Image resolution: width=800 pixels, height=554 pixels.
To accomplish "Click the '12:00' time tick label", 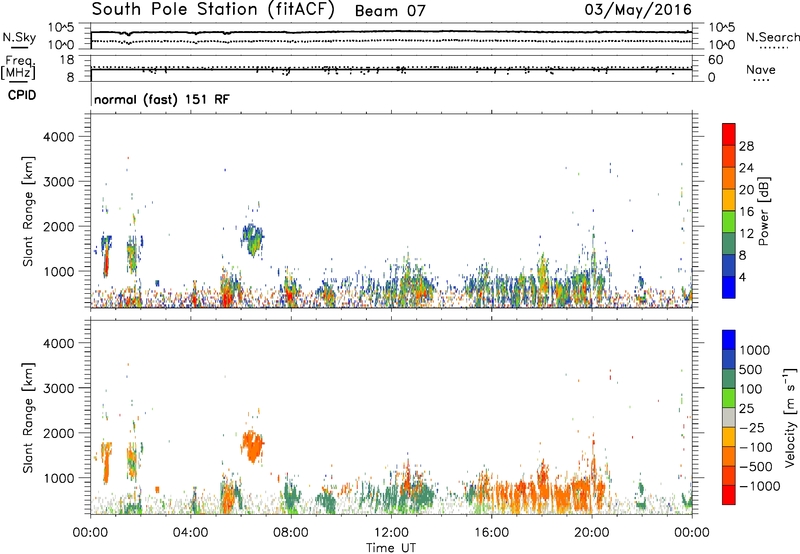I will pos(391,533).
